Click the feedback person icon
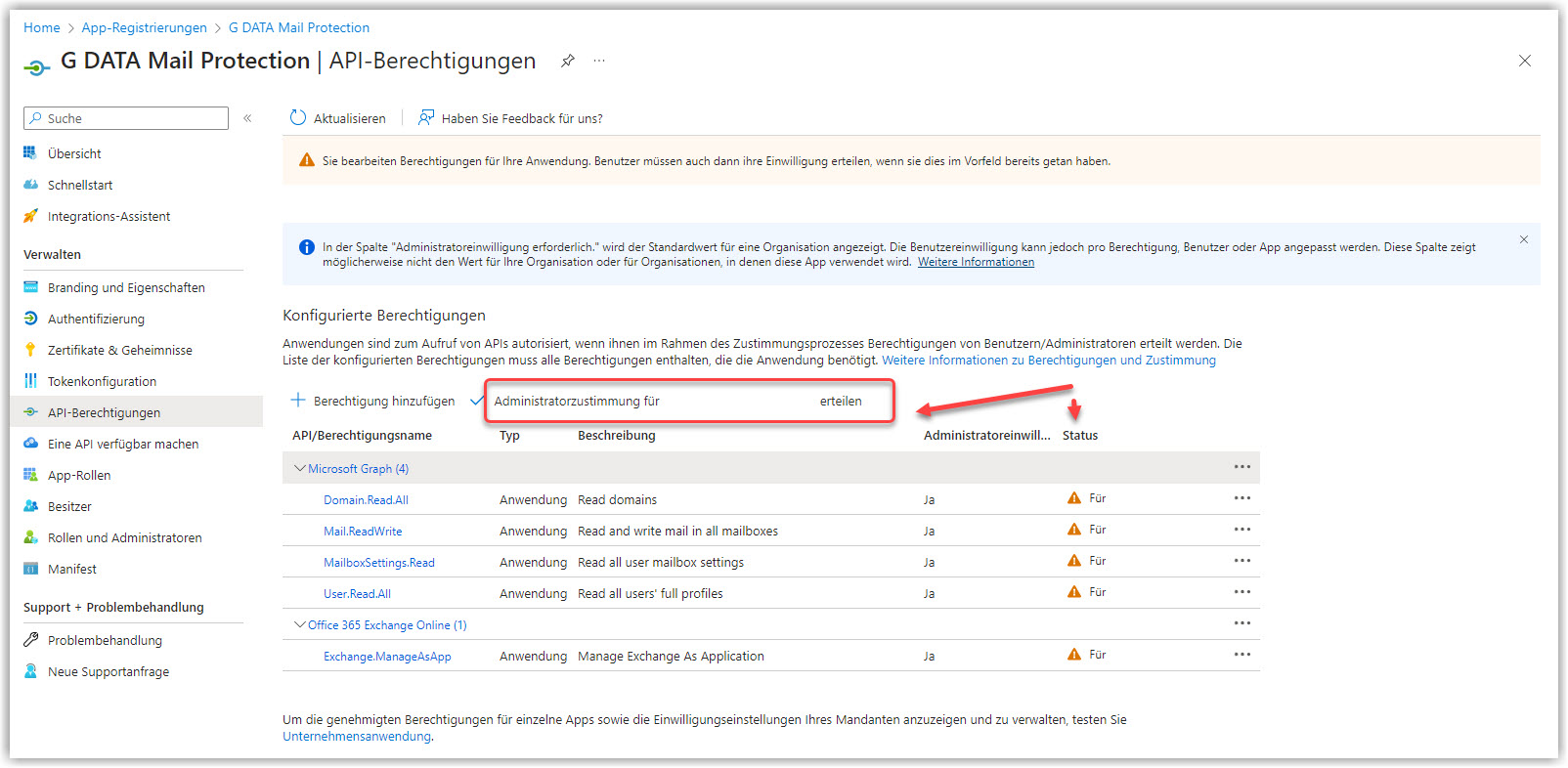The height and width of the screenshot is (768, 1568). 426,118
